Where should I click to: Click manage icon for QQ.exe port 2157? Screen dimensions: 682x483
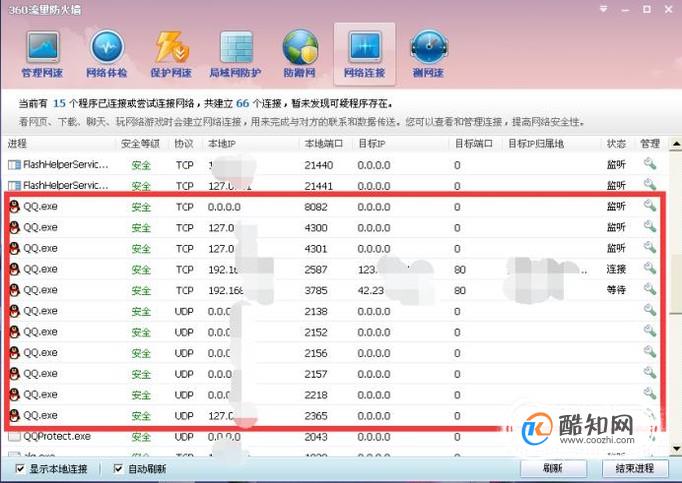(x=650, y=372)
